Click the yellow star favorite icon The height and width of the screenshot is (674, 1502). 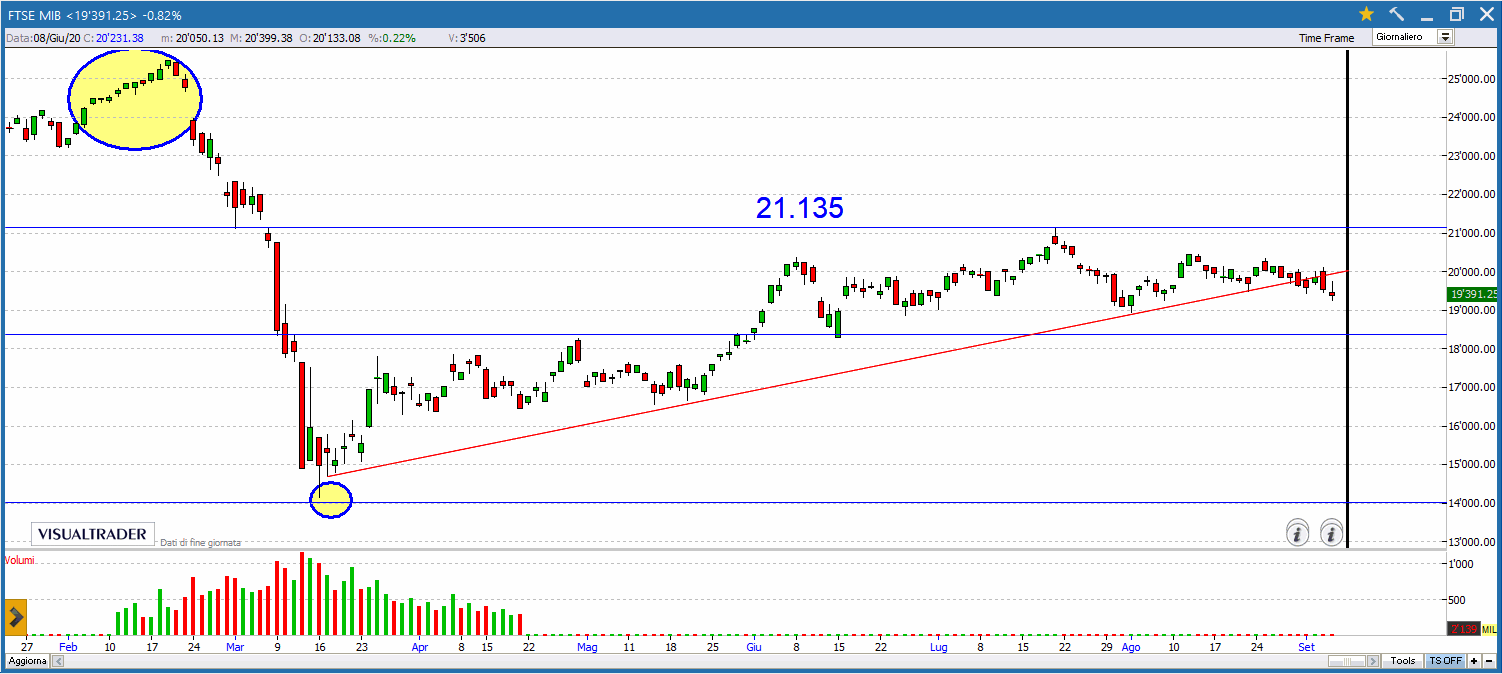(x=1366, y=15)
